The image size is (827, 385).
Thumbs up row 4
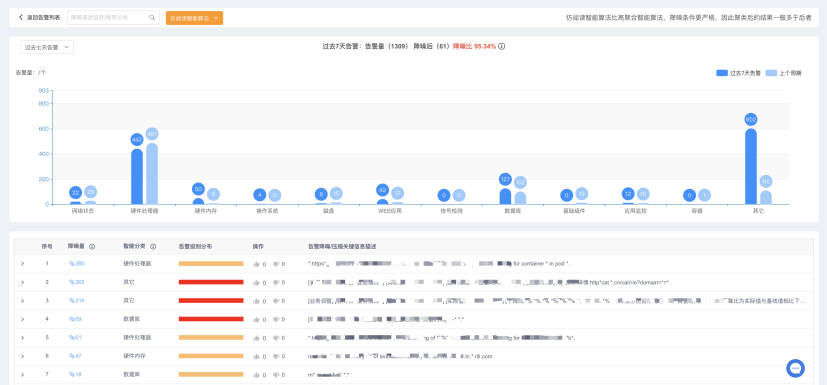point(256,320)
